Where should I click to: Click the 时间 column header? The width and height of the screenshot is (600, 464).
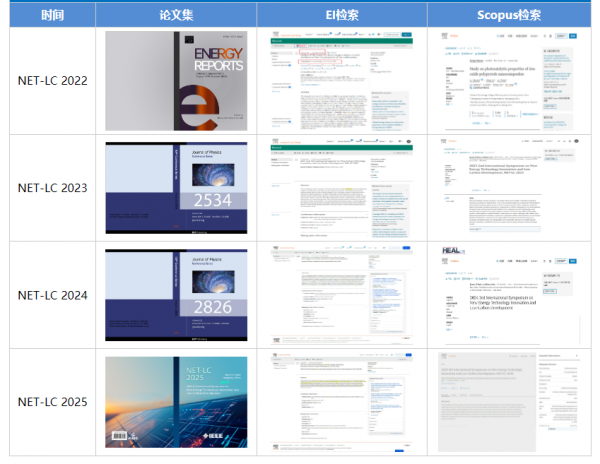[52, 15]
